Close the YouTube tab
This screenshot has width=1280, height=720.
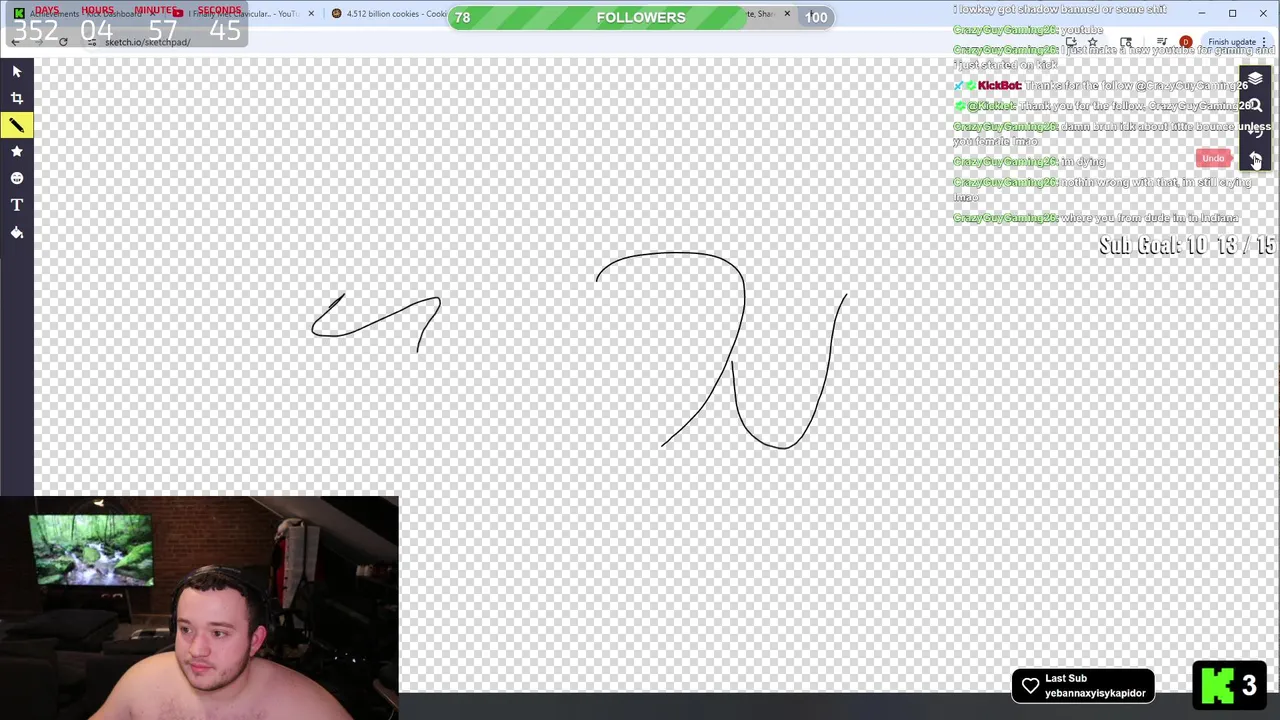pyautogui.click(x=311, y=14)
